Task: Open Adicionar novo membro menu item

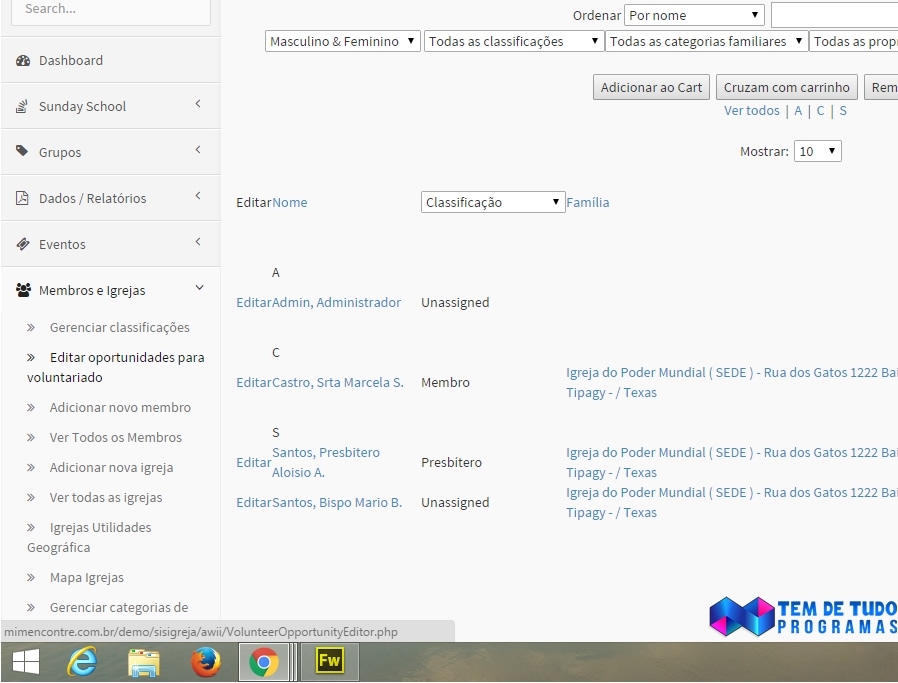Action: (120, 408)
